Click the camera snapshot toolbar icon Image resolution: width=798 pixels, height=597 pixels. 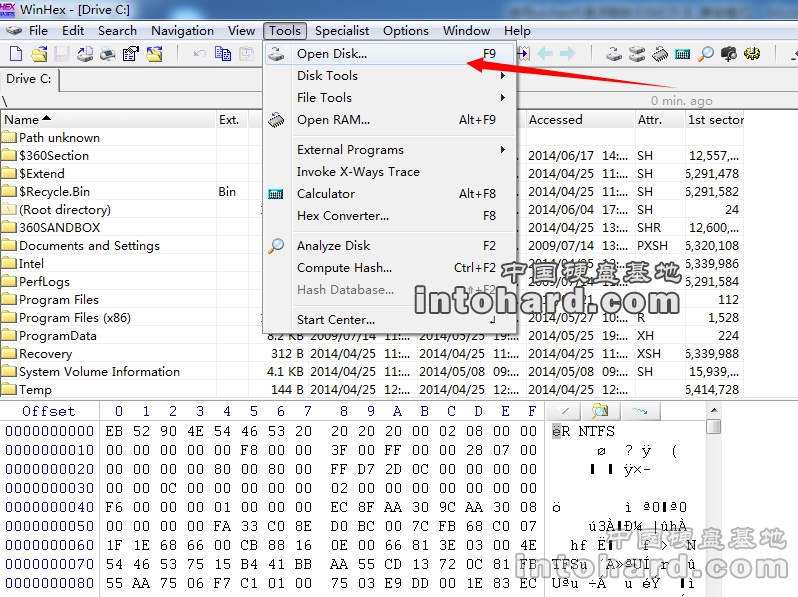point(729,53)
